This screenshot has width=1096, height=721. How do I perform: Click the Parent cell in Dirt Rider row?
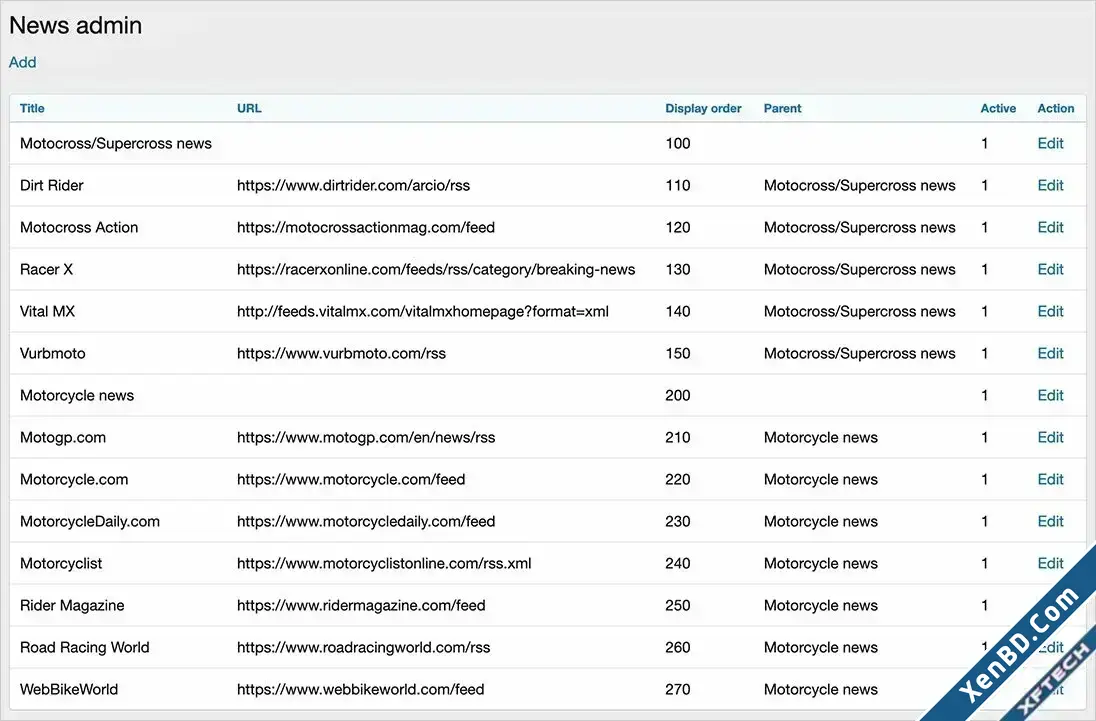tap(859, 185)
